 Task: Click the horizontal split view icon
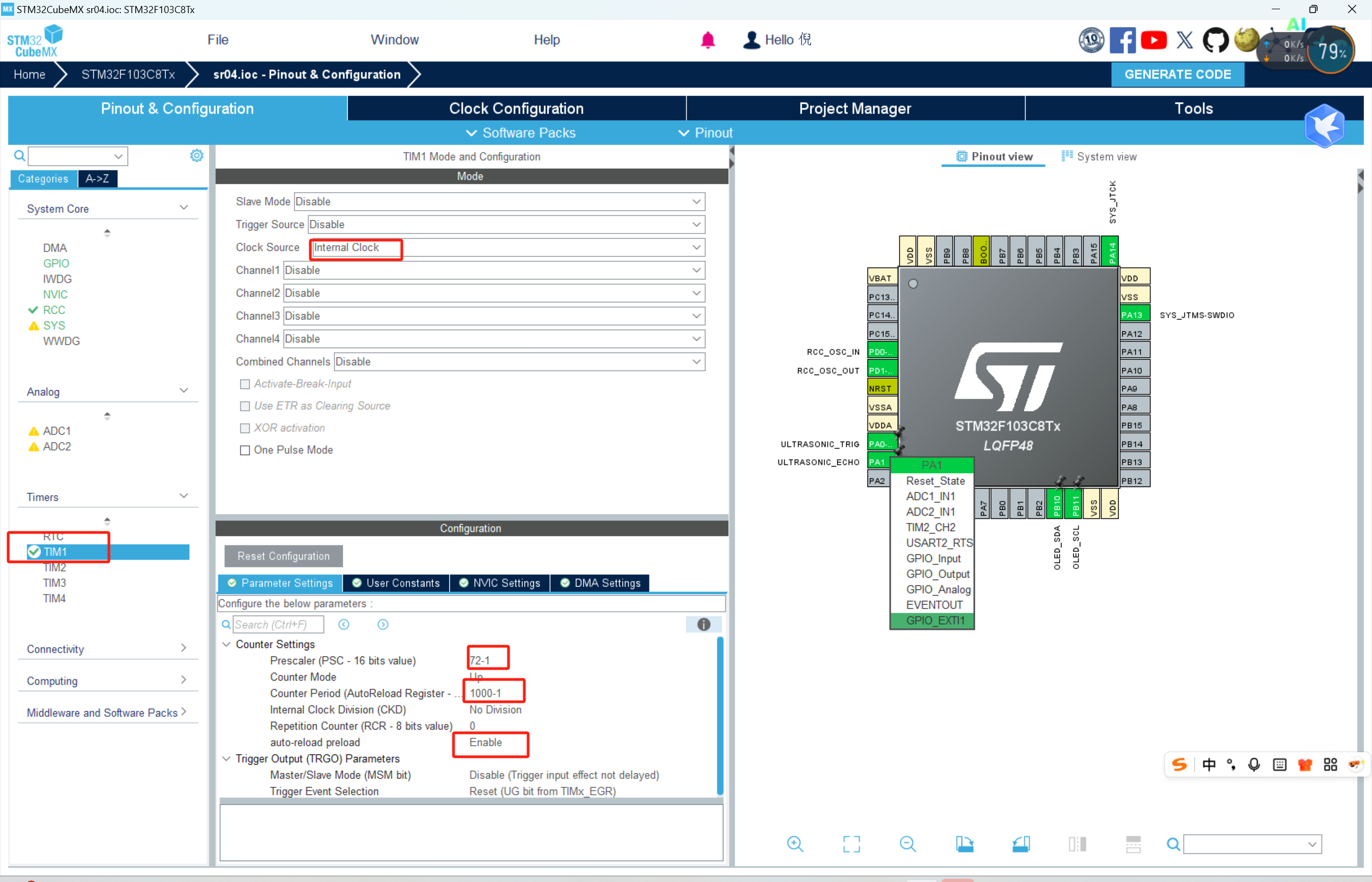click(1133, 844)
